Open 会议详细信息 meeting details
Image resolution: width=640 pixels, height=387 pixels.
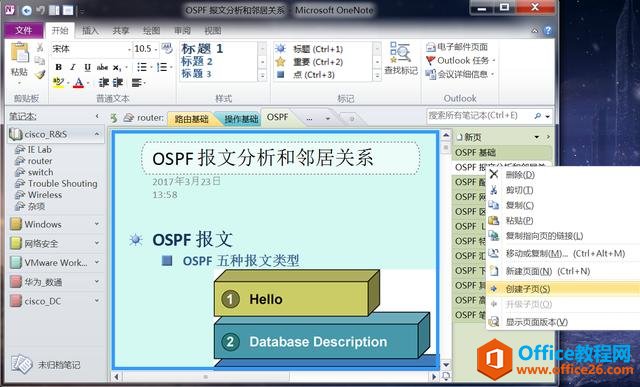click(x=460, y=74)
